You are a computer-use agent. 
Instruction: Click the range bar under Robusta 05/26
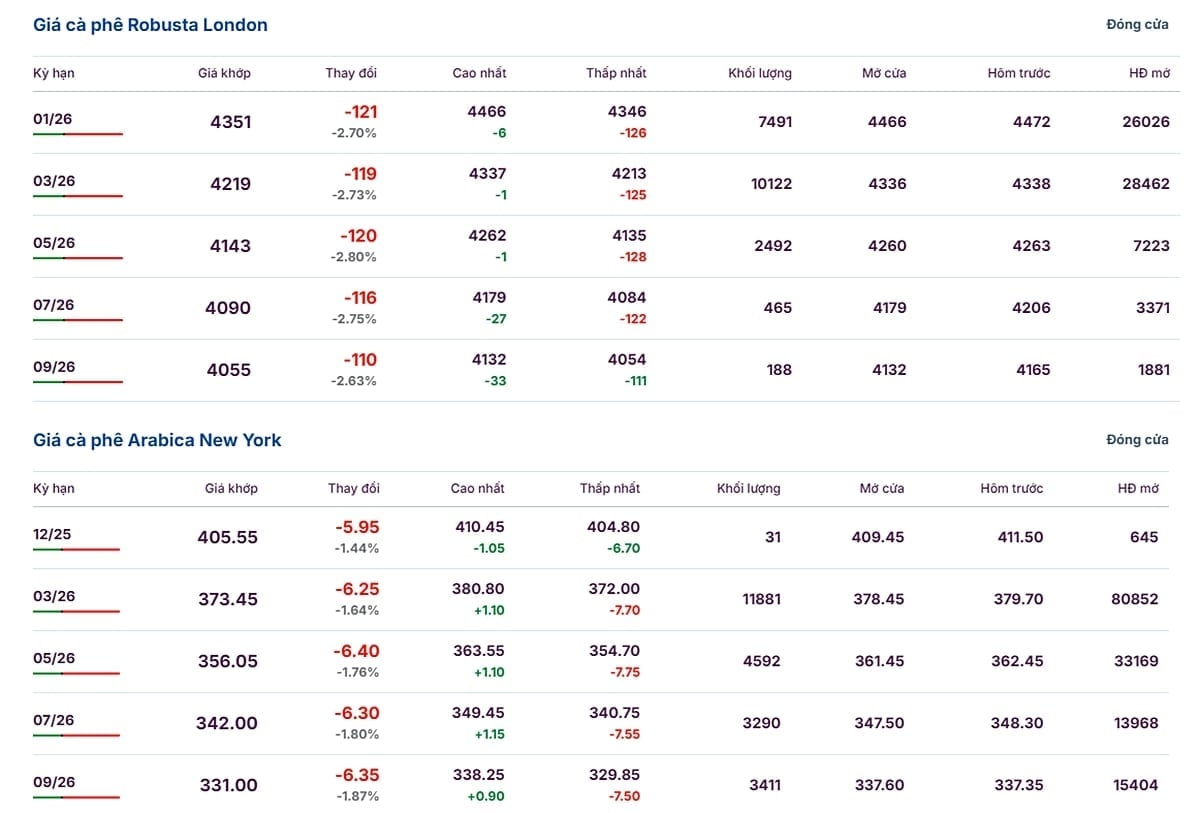78,258
